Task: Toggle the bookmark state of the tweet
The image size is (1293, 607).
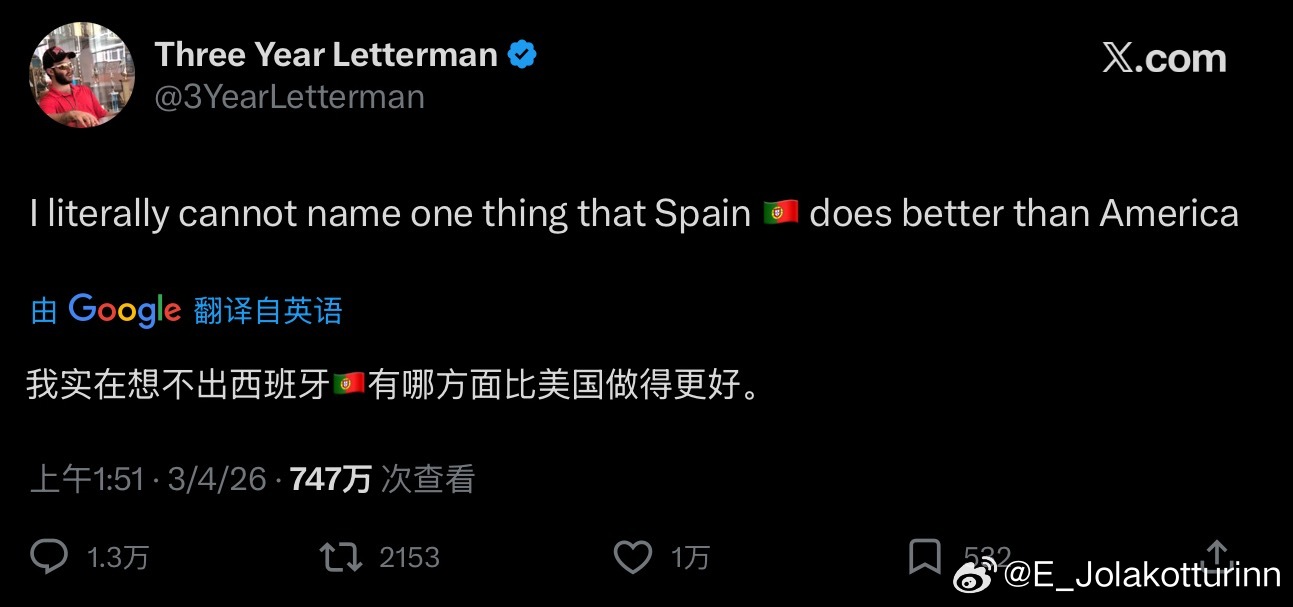Action: click(925, 556)
